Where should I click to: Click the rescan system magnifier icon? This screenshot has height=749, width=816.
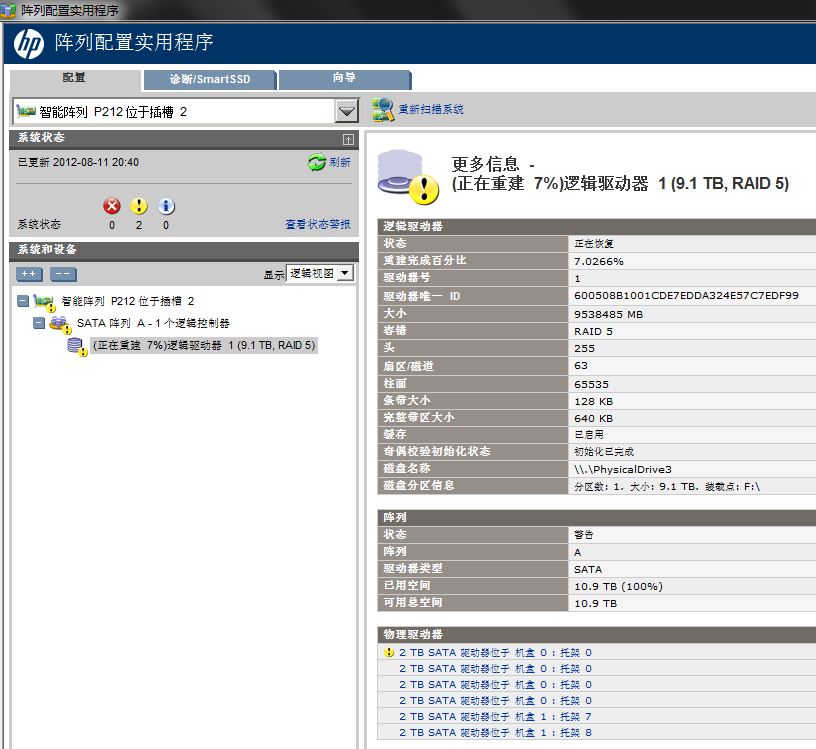[383, 109]
